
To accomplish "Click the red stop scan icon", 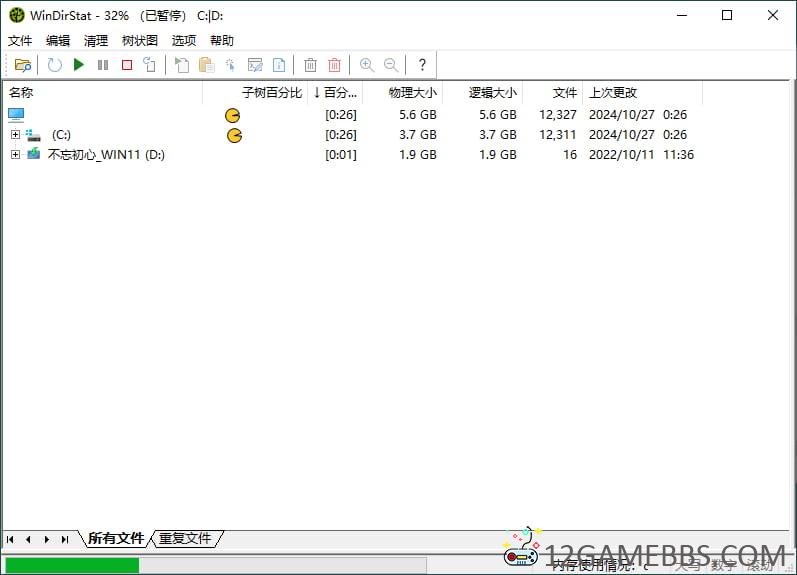I will [127, 65].
